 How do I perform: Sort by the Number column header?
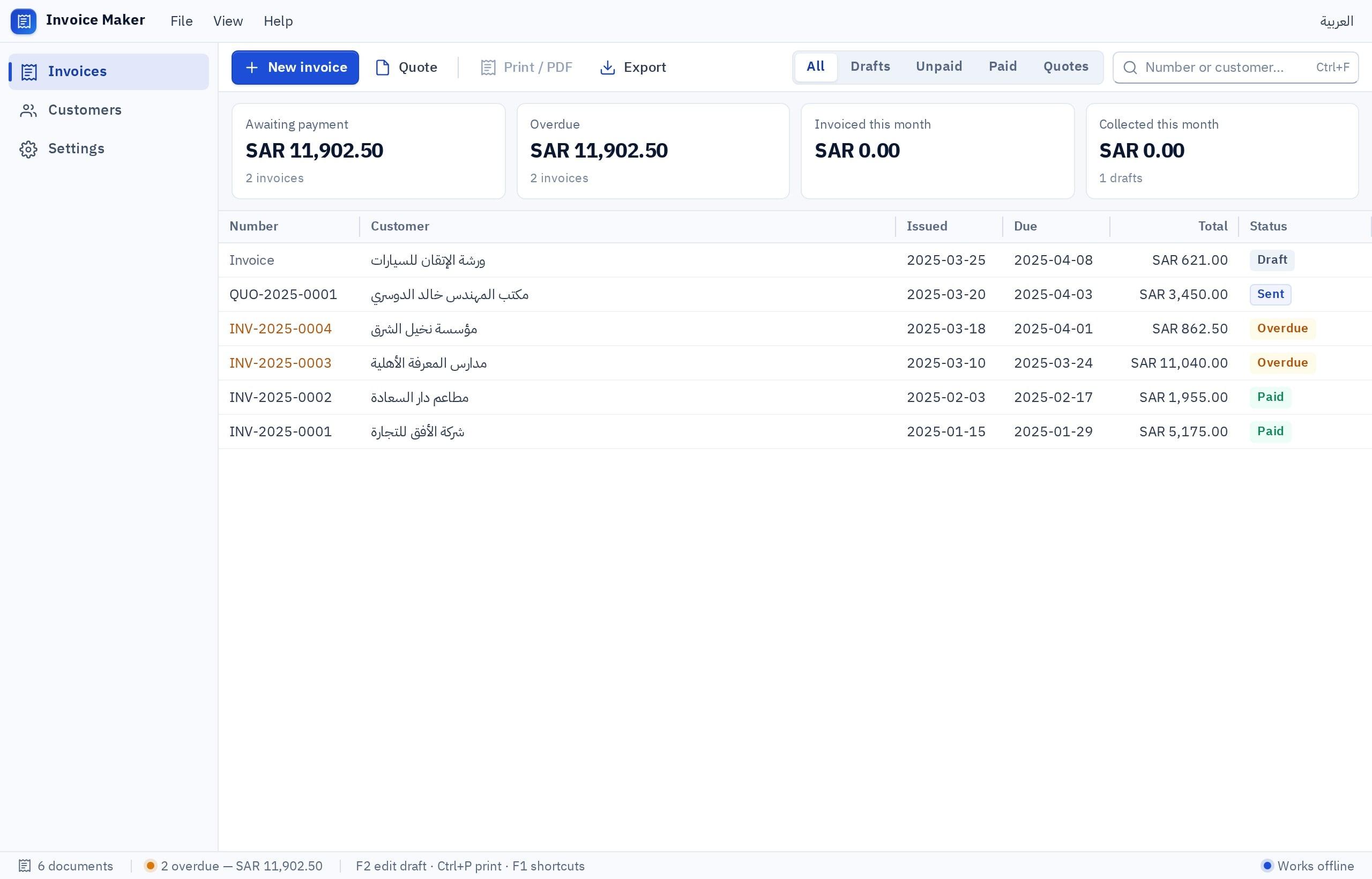[289, 227]
